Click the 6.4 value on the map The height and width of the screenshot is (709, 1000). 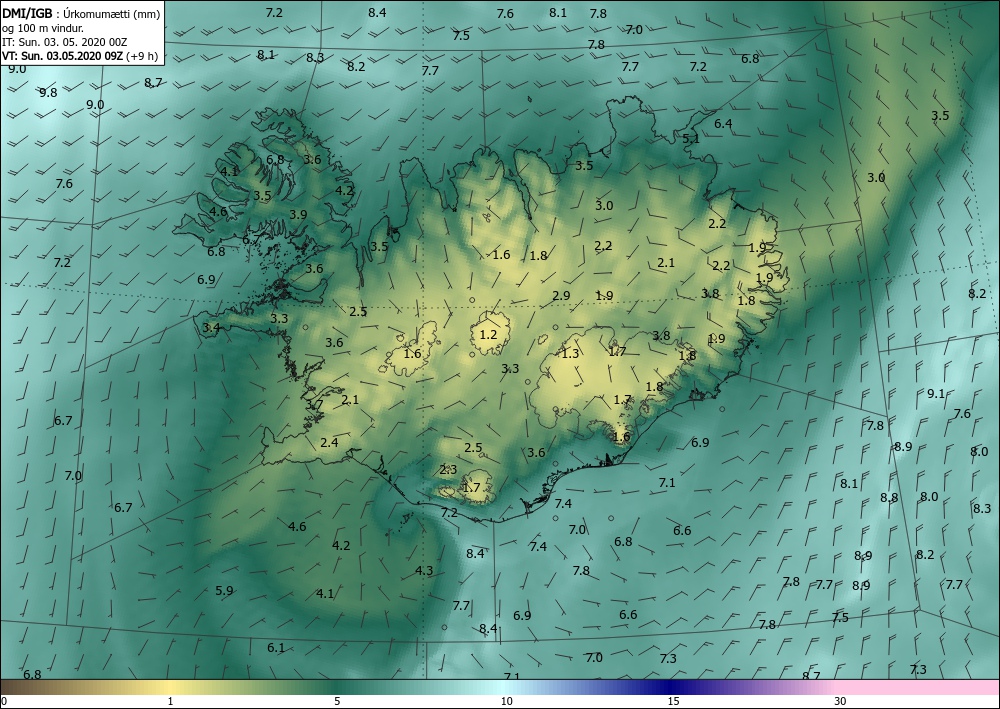[723, 124]
